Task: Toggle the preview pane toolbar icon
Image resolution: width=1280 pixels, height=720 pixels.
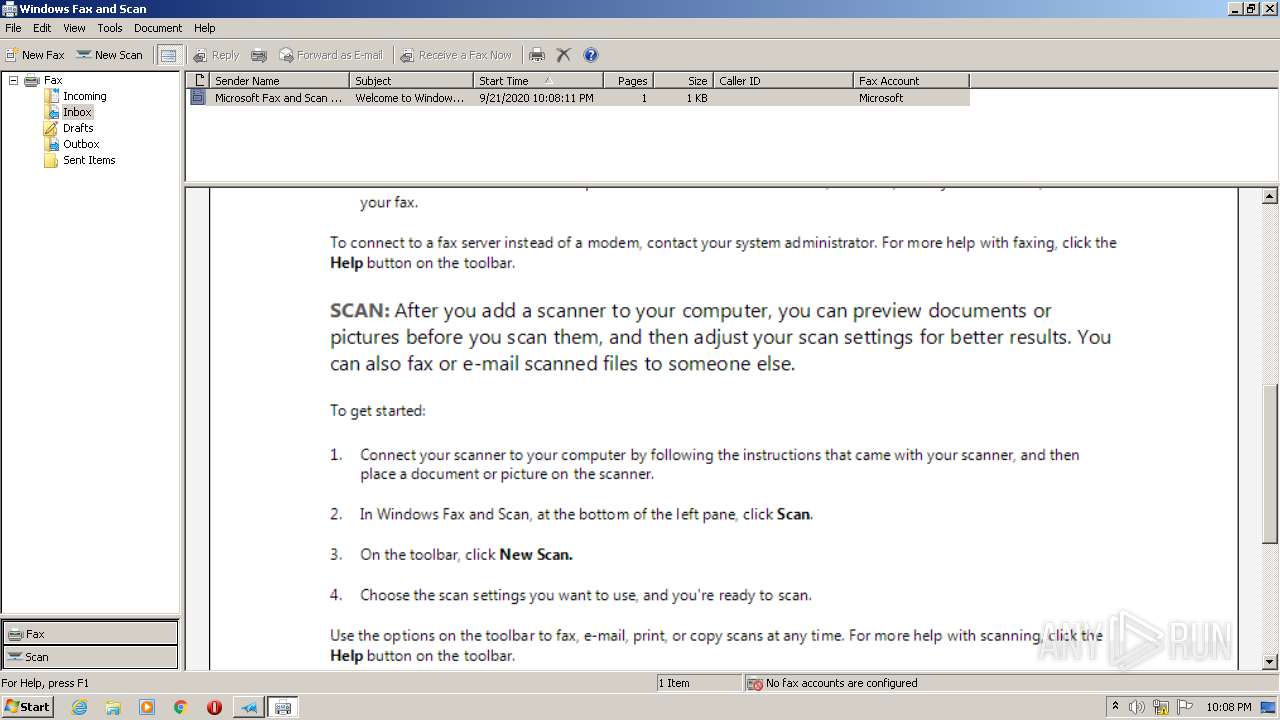Action: [168, 55]
